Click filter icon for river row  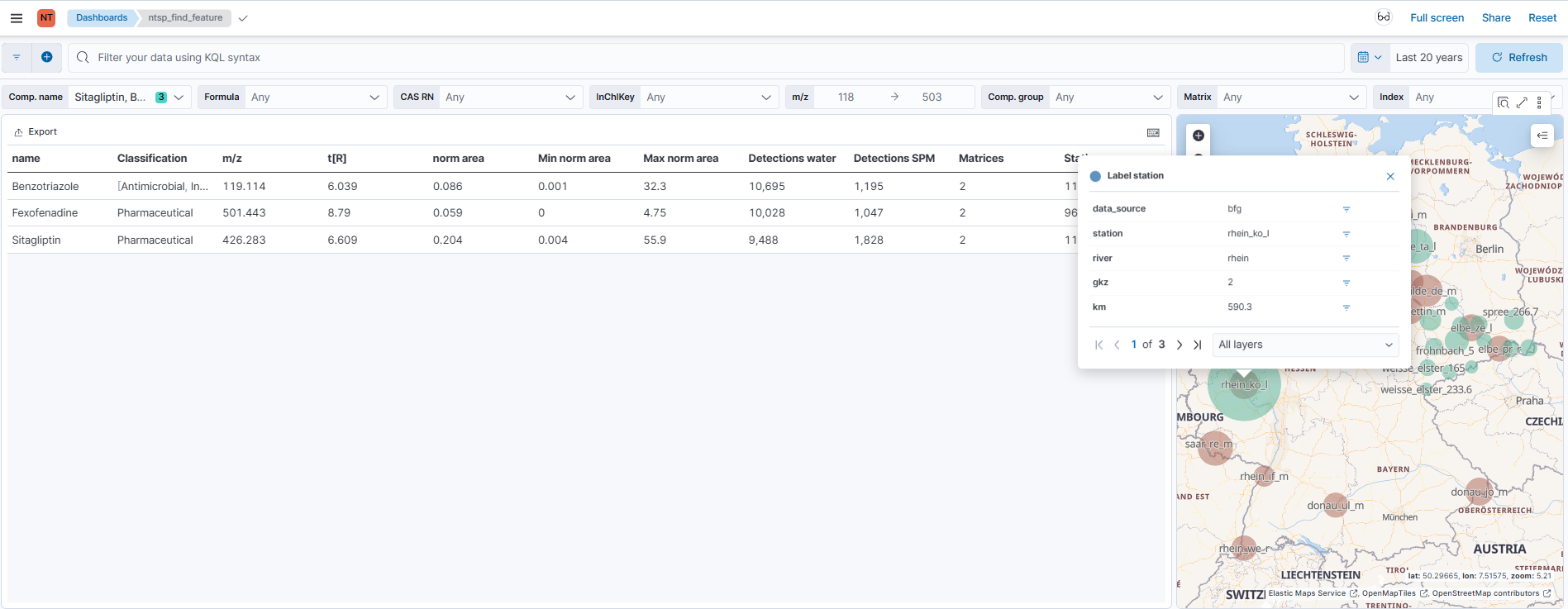(1346, 259)
